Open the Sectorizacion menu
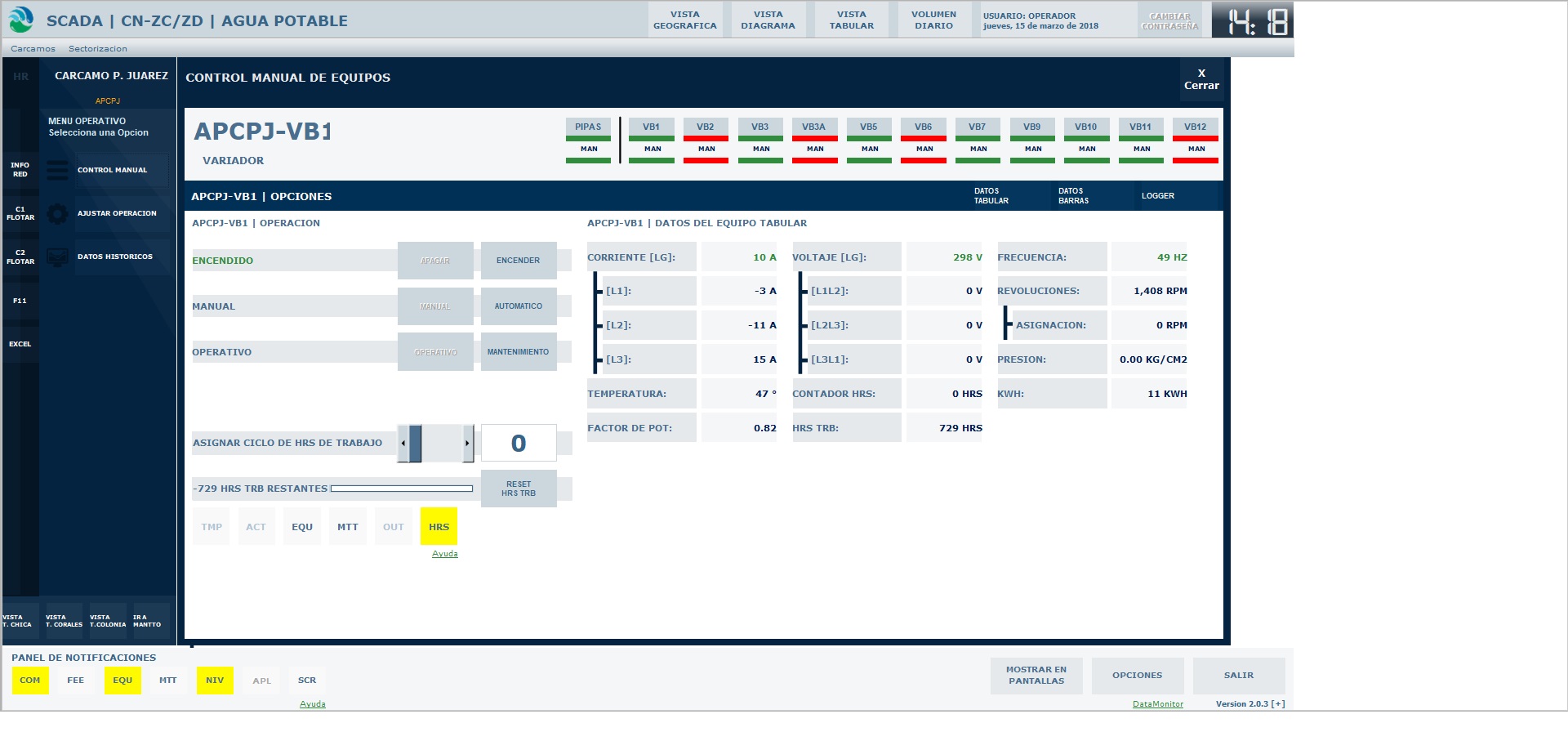Image resolution: width=1568 pixels, height=732 pixels. pos(98,49)
